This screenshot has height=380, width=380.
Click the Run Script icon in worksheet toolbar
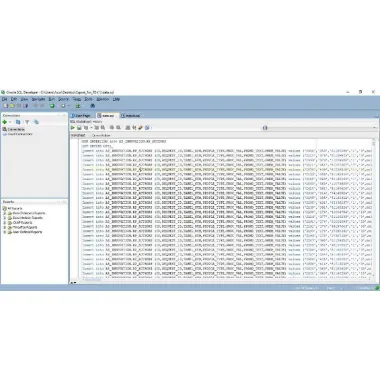(x=79, y=128)
